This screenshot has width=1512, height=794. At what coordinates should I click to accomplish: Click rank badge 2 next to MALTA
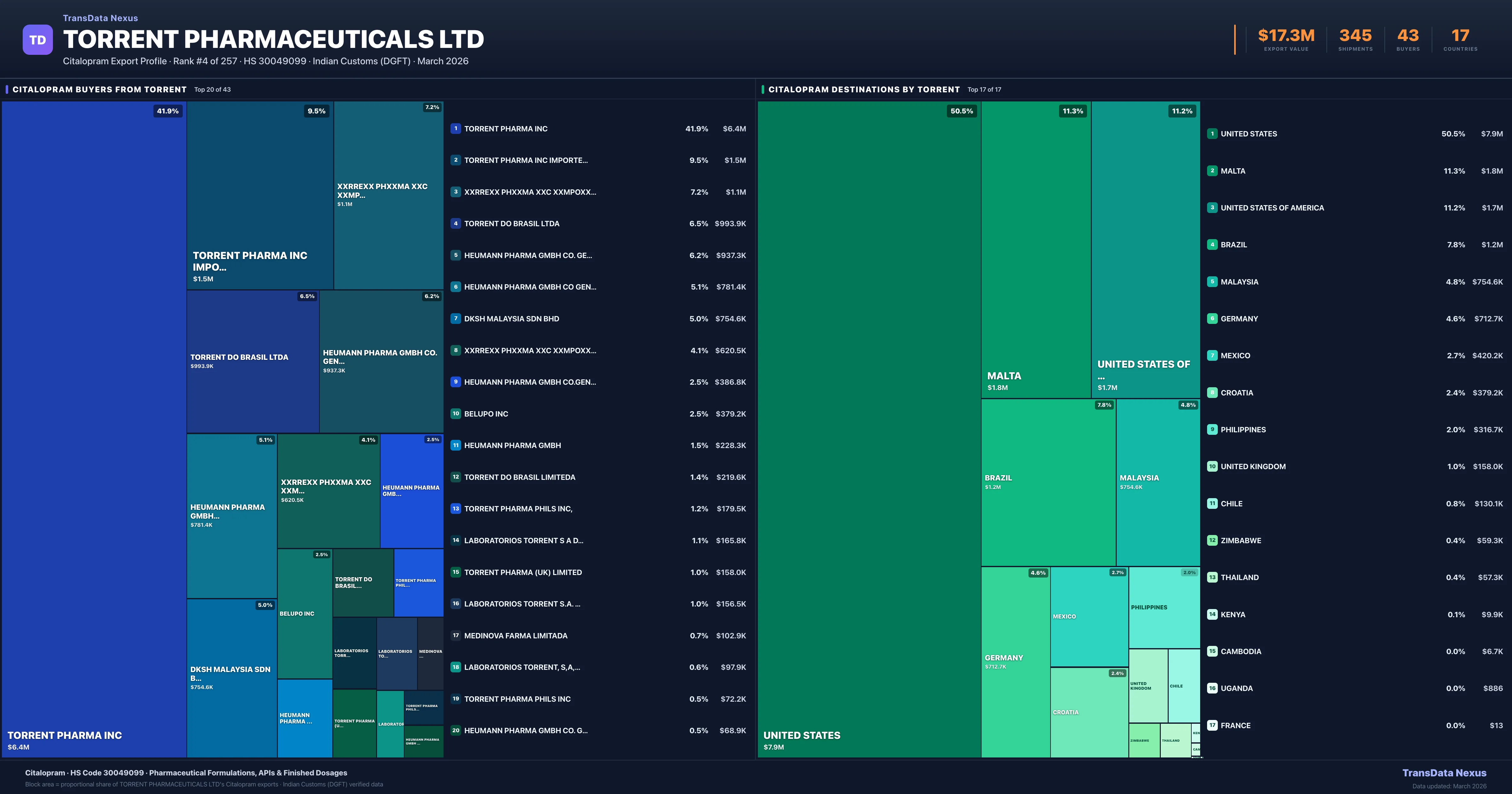(1212, 171)
